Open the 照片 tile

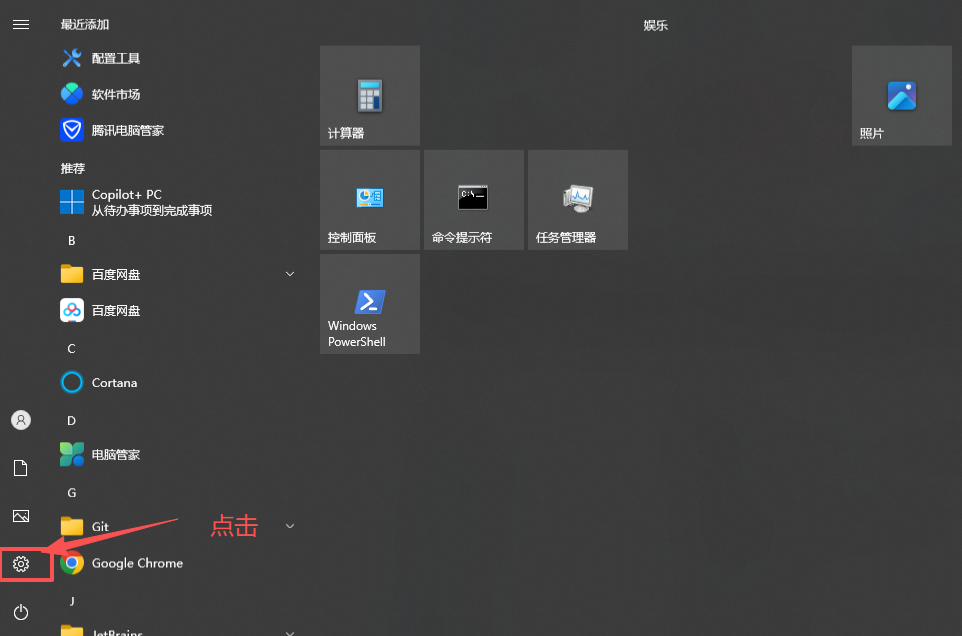[900, 95]
